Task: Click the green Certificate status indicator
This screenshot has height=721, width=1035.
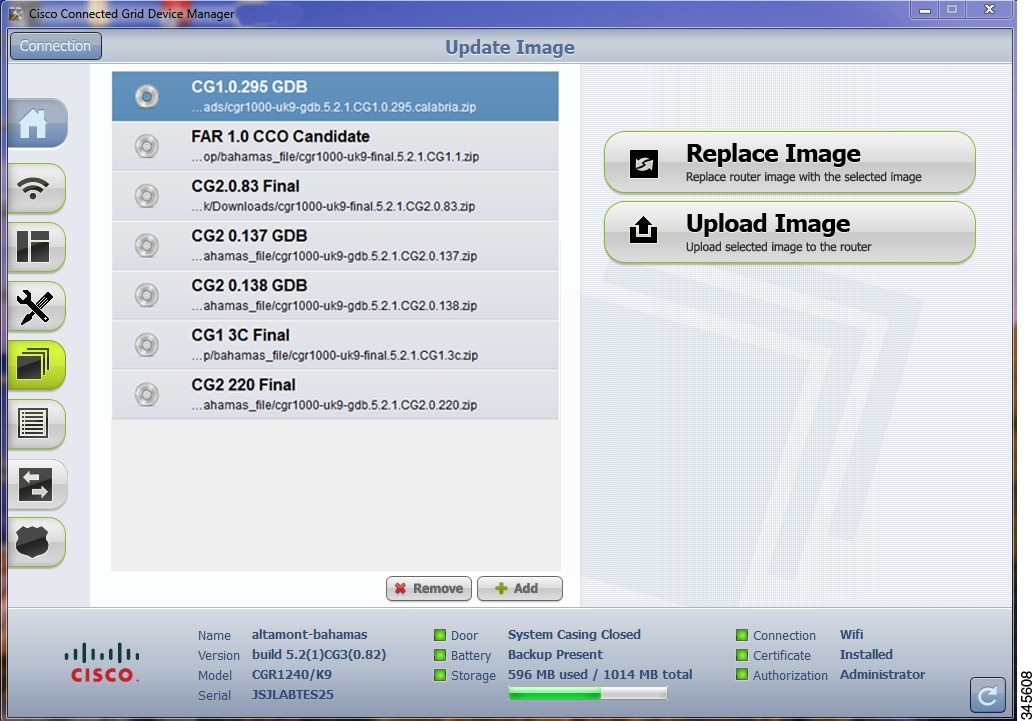Action: [742, 655]
